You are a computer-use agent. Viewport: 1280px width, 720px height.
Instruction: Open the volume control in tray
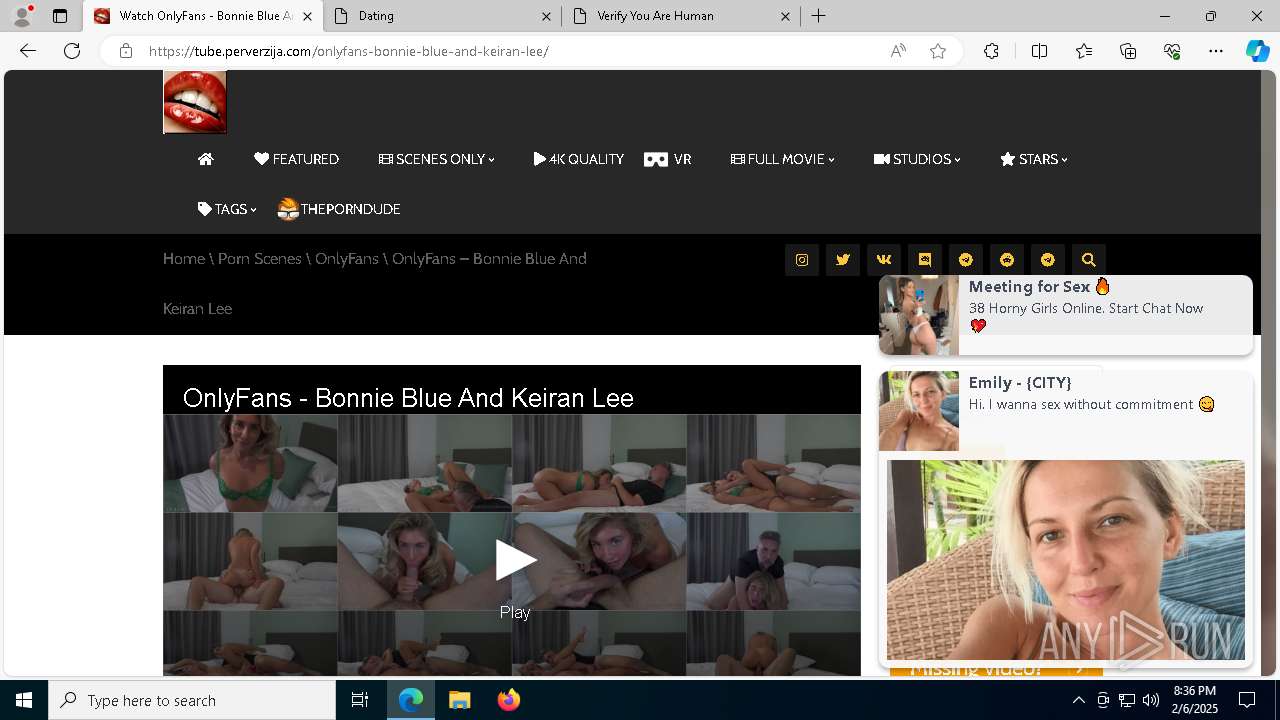pyautogui.click(x=1150, y=700)
